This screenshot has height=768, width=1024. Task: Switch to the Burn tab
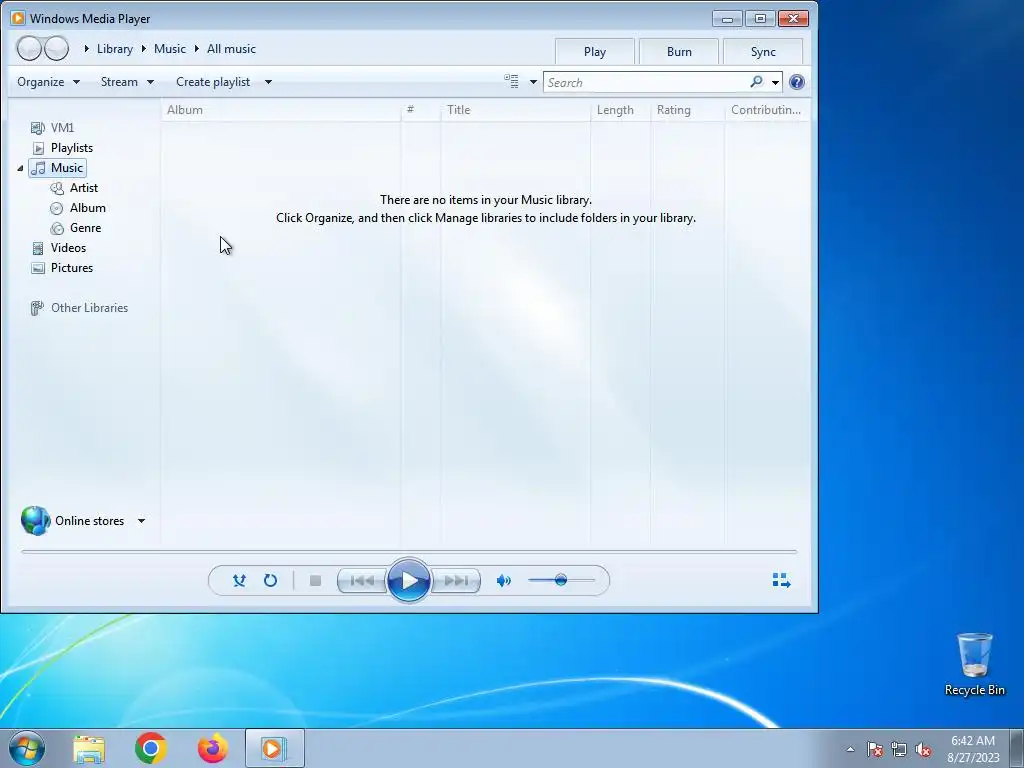point(679,52)
